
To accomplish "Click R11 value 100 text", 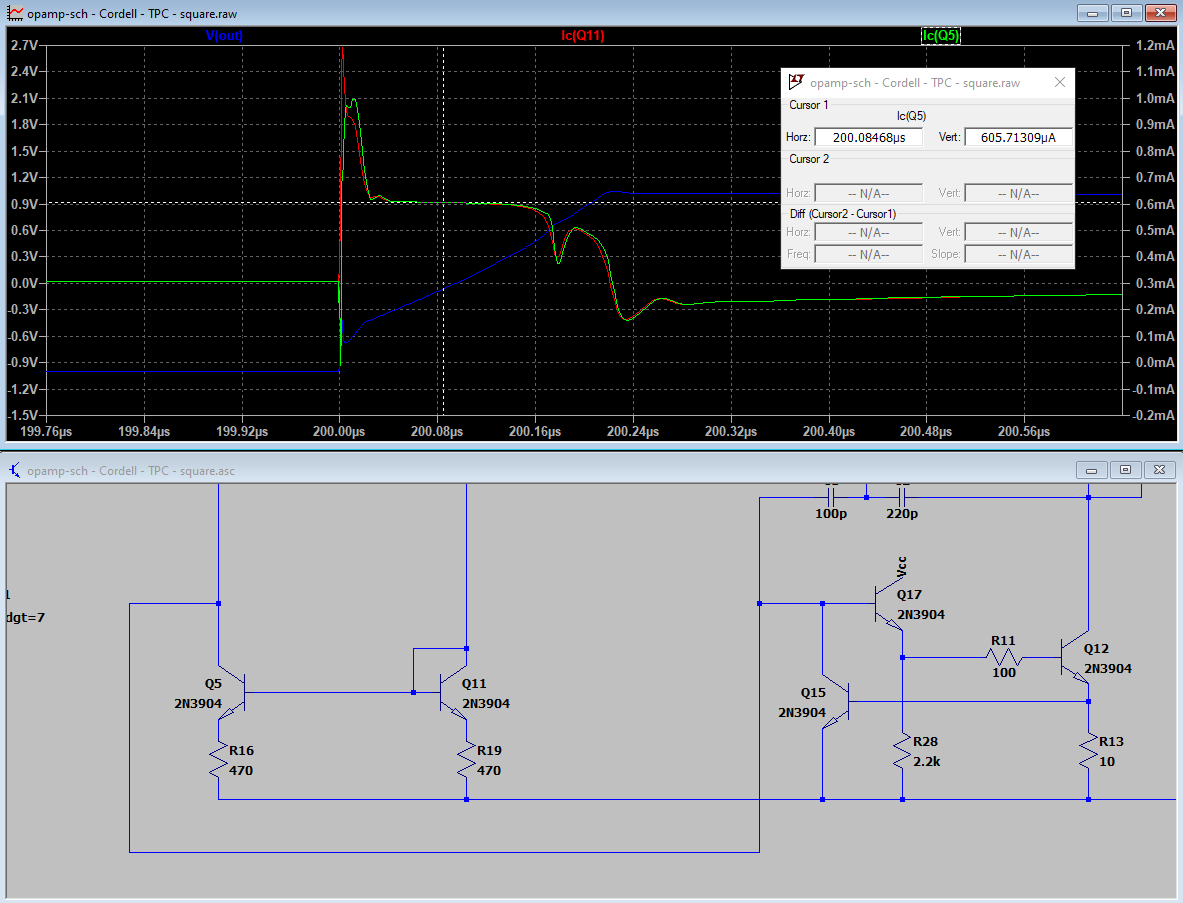I will [1003, 672].
